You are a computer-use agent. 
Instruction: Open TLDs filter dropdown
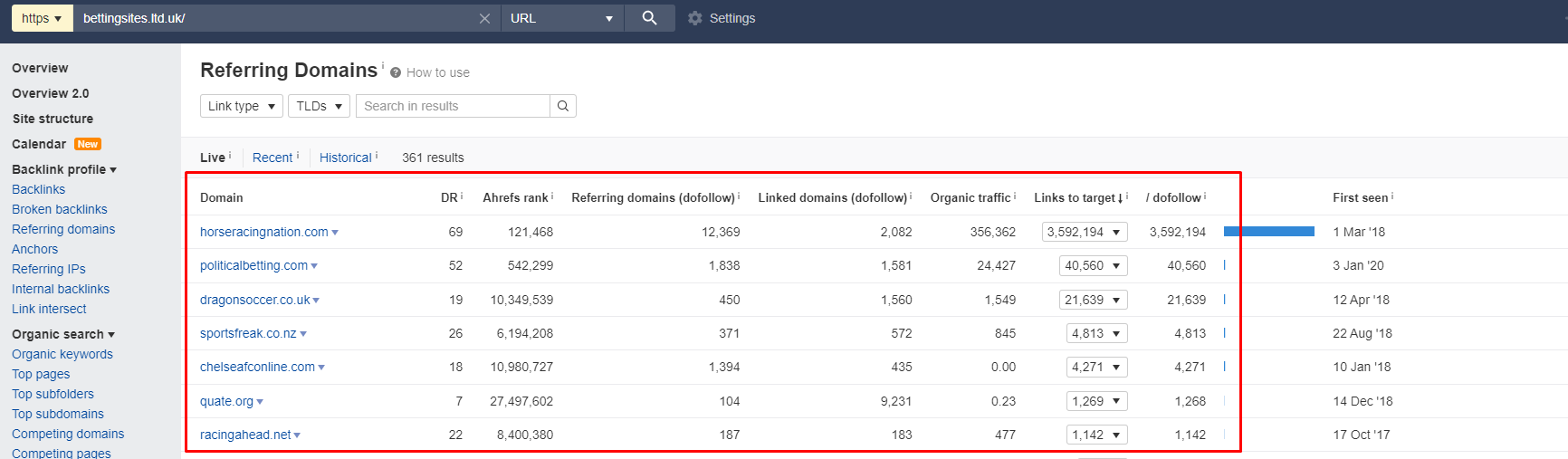[x=320, y=106]
